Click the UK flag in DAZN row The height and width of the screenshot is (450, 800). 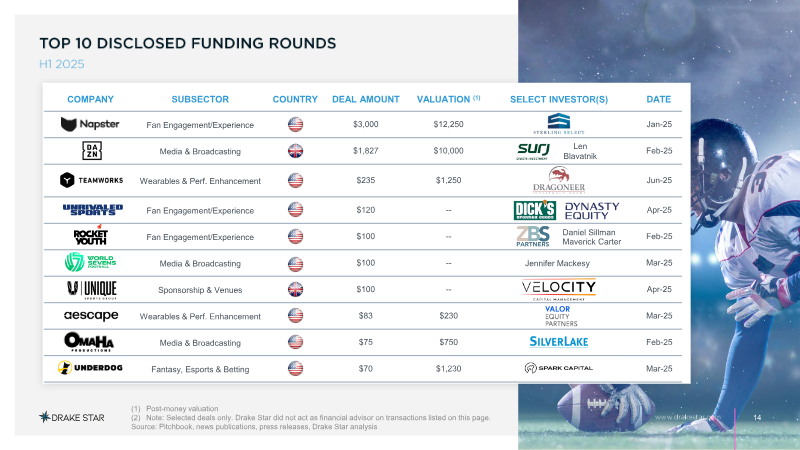tap(295, 151)
